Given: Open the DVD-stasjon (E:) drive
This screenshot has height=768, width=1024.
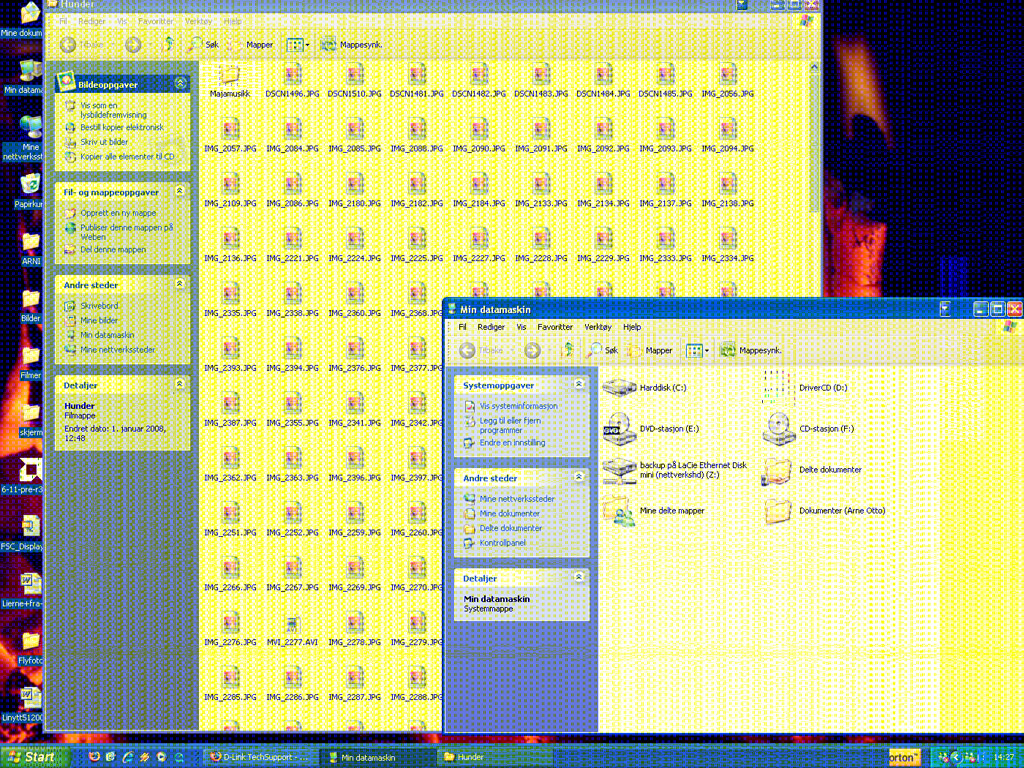Looking at the screenshot, I should tap(619, 429).
